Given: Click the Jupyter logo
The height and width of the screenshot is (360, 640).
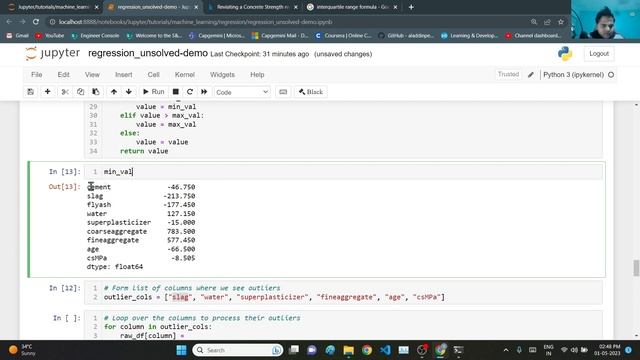Looking at the screenshot, I should click(x=53, y=53).
